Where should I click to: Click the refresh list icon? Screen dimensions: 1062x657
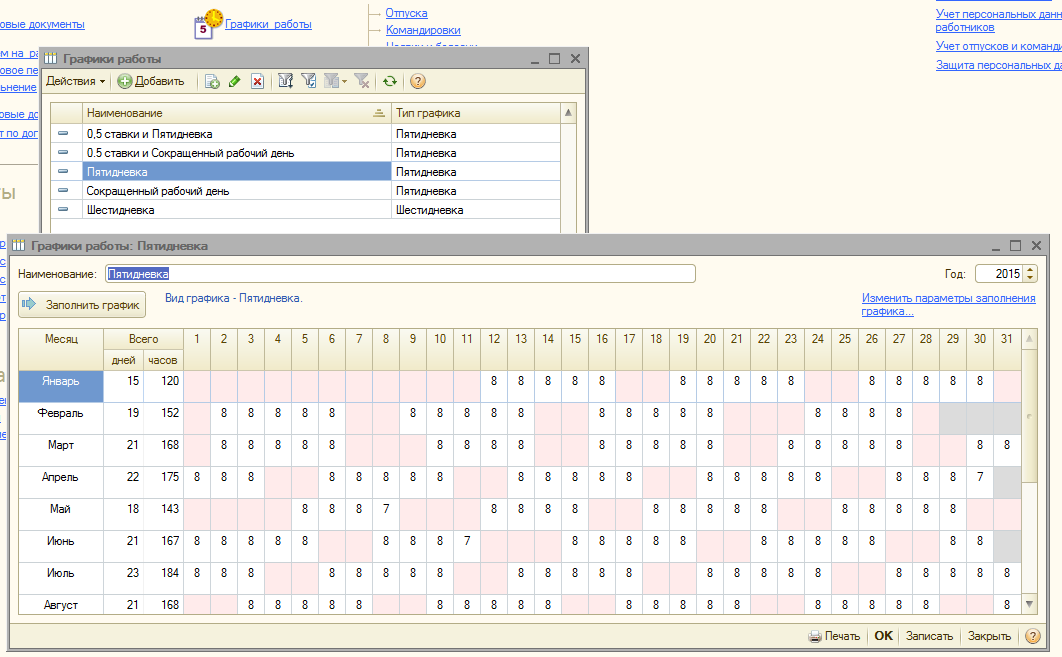coord(390,82)
